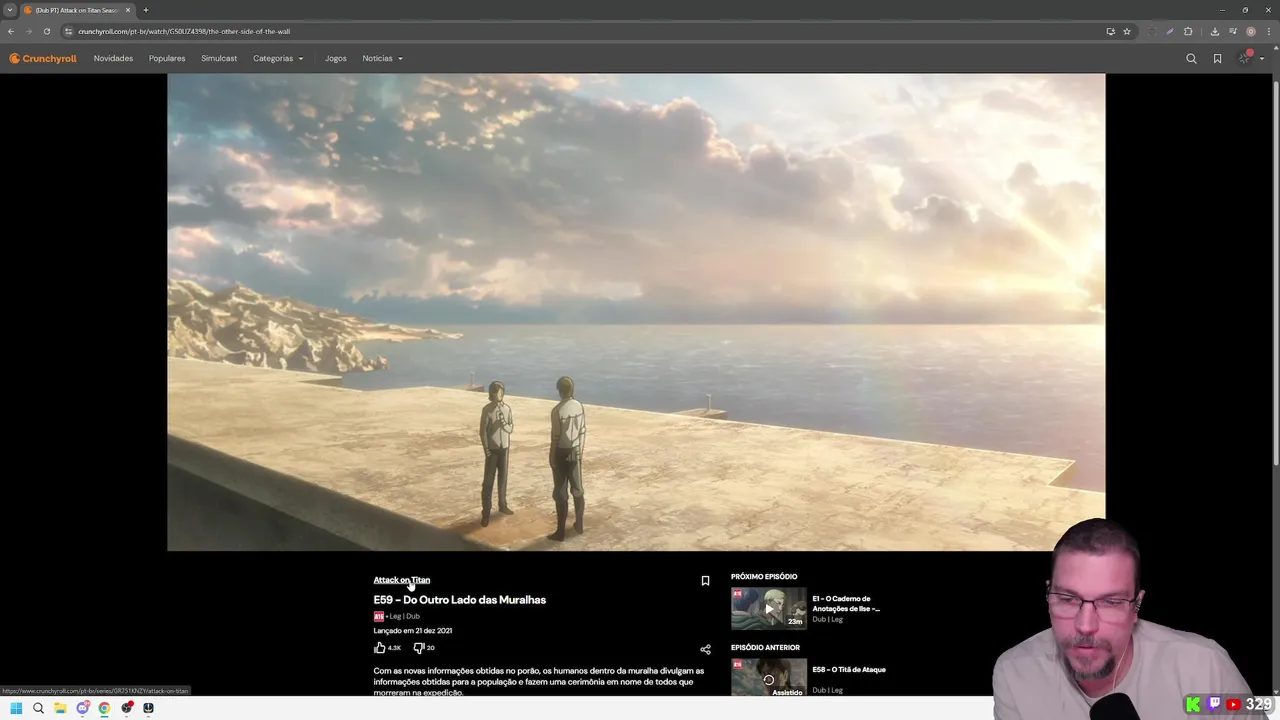Open the browser extensions puzzle icon
Viewport: 1280px width, 720px height.
1188,31
